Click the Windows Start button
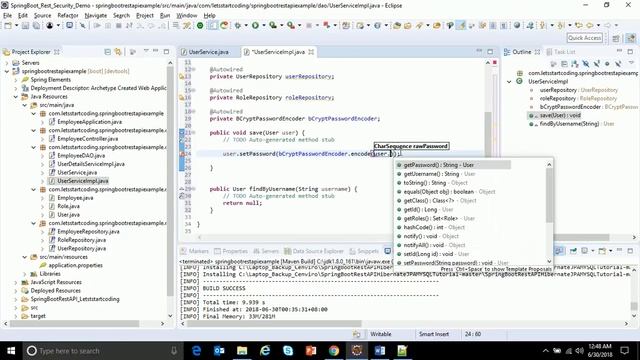The width and height of the screenshot is (640, 360). (x=11, y=351)
